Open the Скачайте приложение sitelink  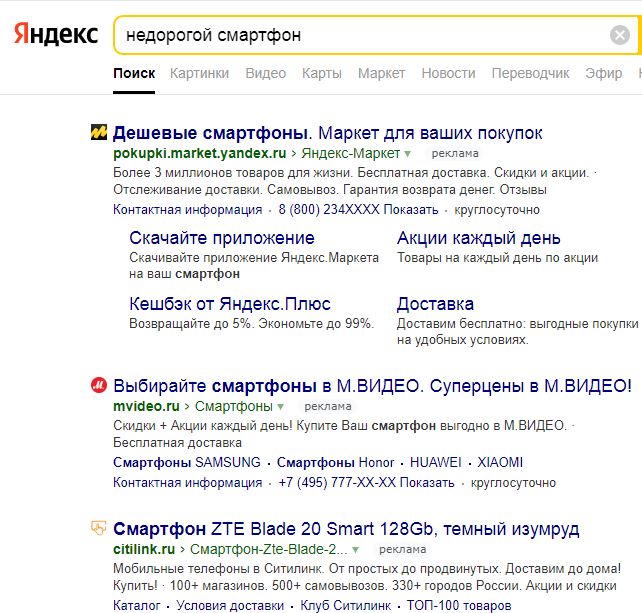coord(222,238)
